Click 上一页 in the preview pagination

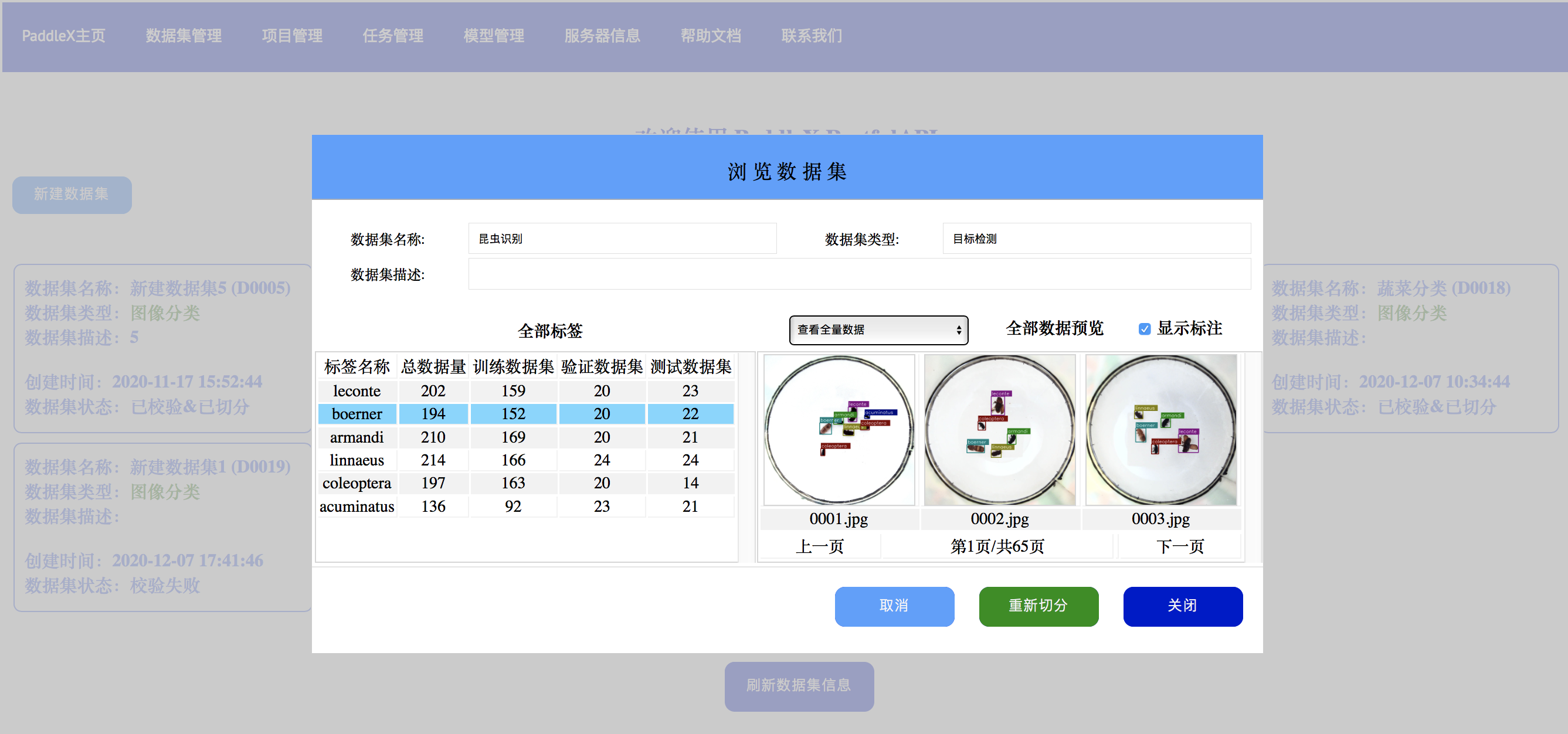click(x=819, y=546)
